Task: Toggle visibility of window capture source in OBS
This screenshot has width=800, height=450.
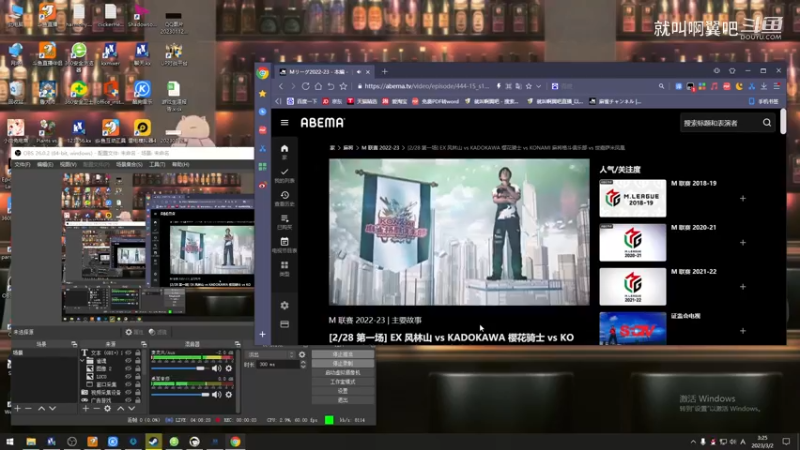Action: (x=128, y=384)
